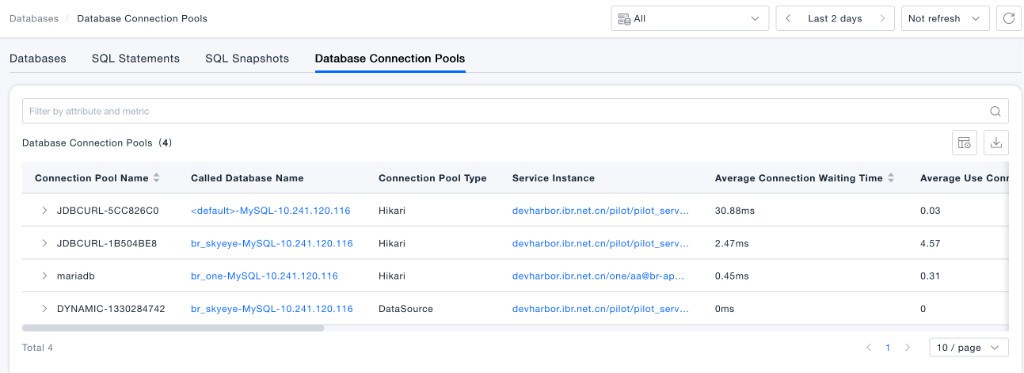Open service instance link in DYNAMIC-1330284742 row

(x=600, y=308)
